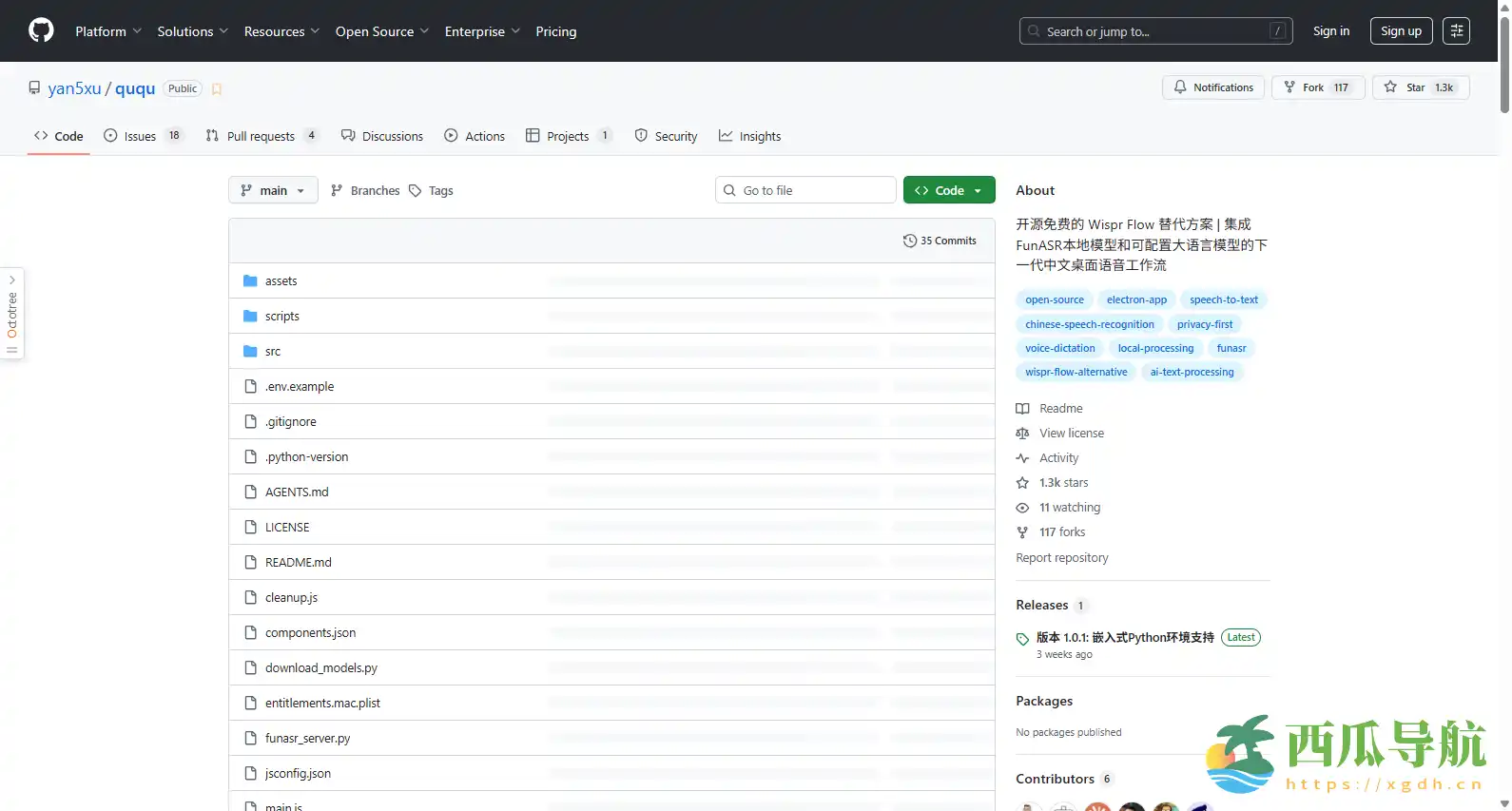Open the README.md file

pyautogui.click(x=298, y=563)
